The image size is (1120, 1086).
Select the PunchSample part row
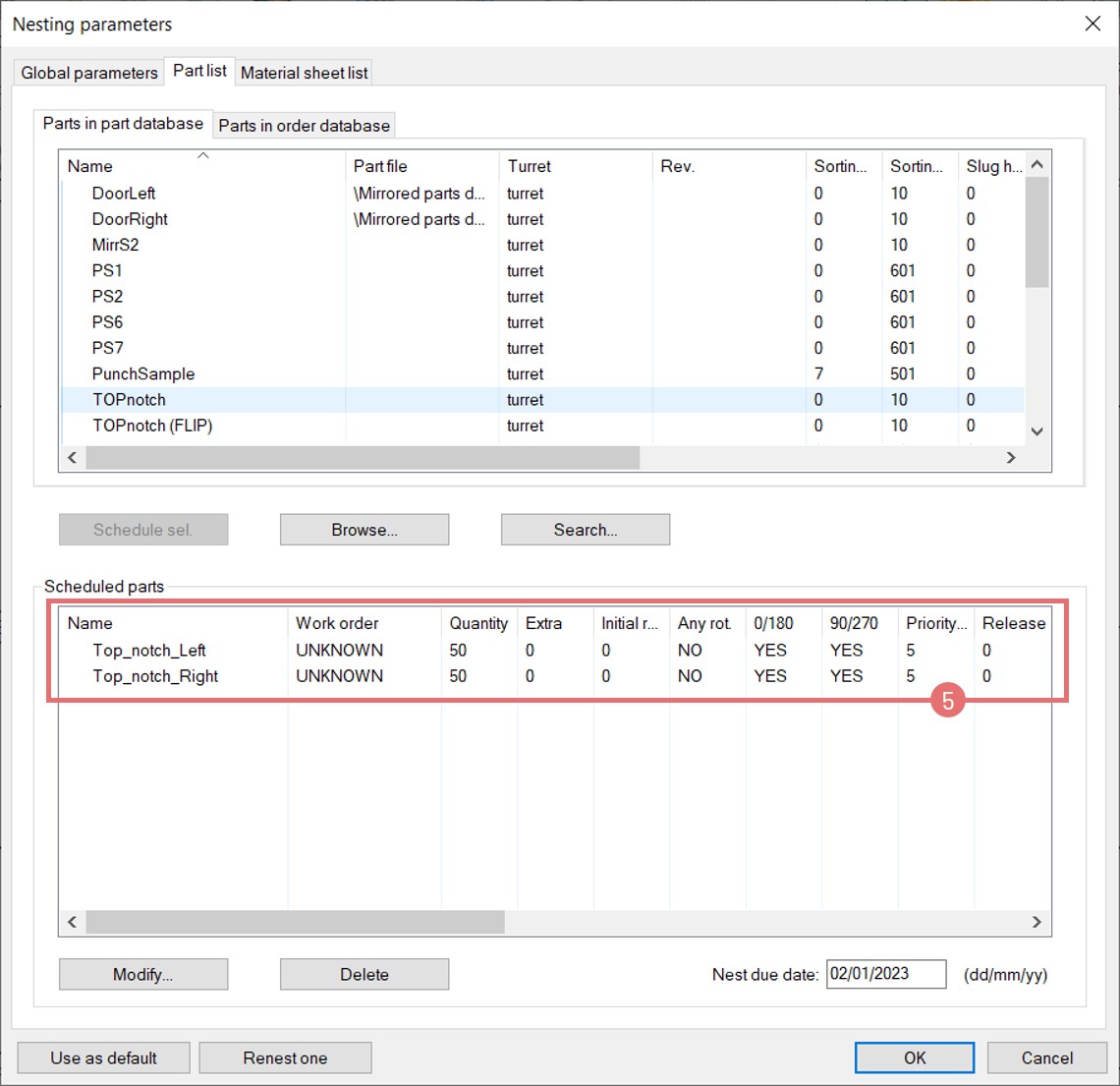tap(143, 374)
